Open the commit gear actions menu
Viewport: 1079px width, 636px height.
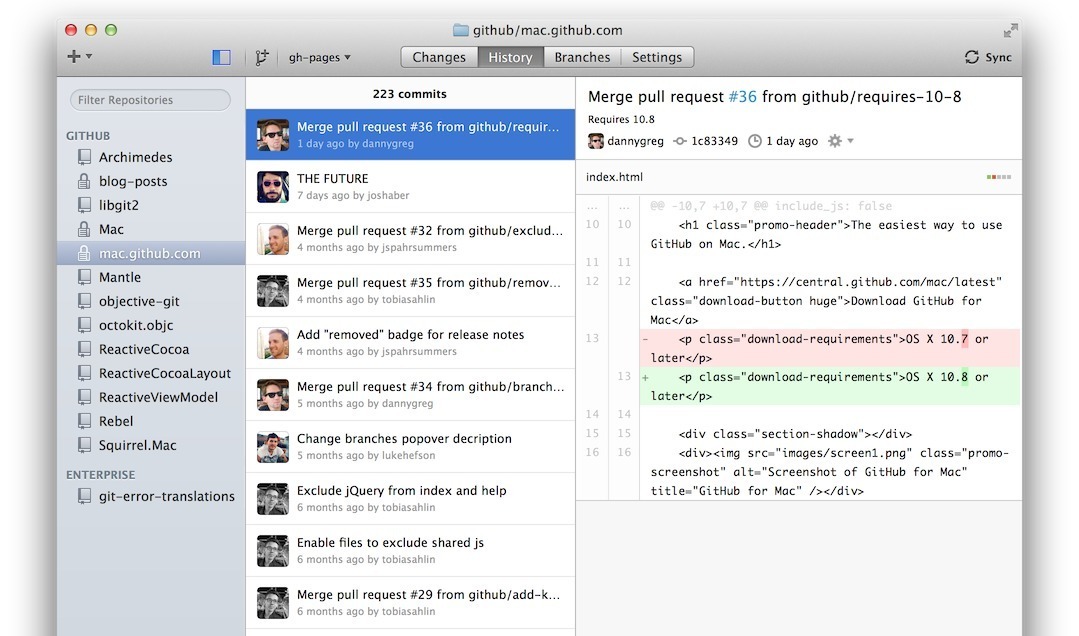835,141
